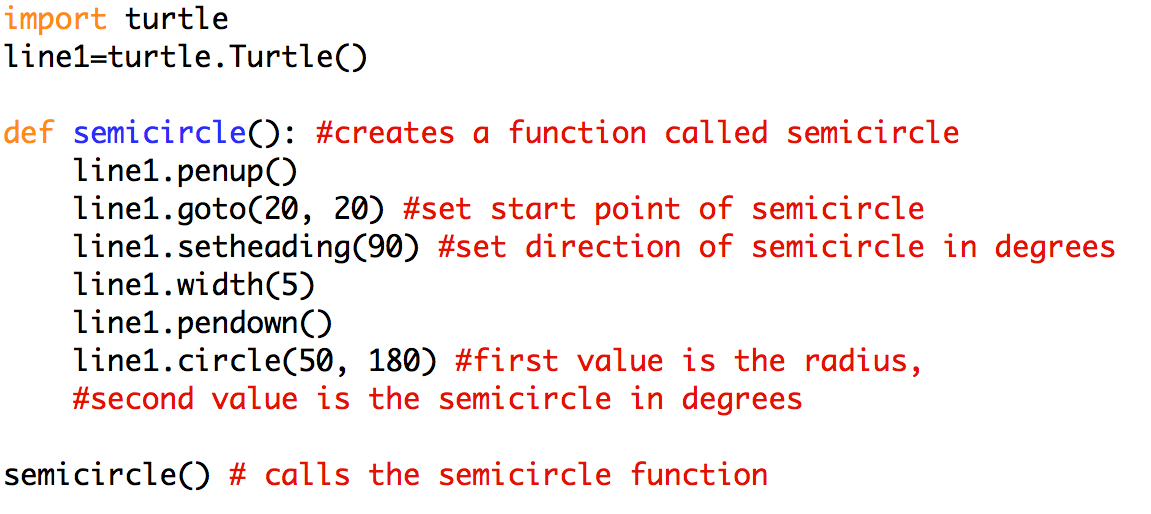
Task: Click the orange 'import' keyword
Action: tap(56, 19)
